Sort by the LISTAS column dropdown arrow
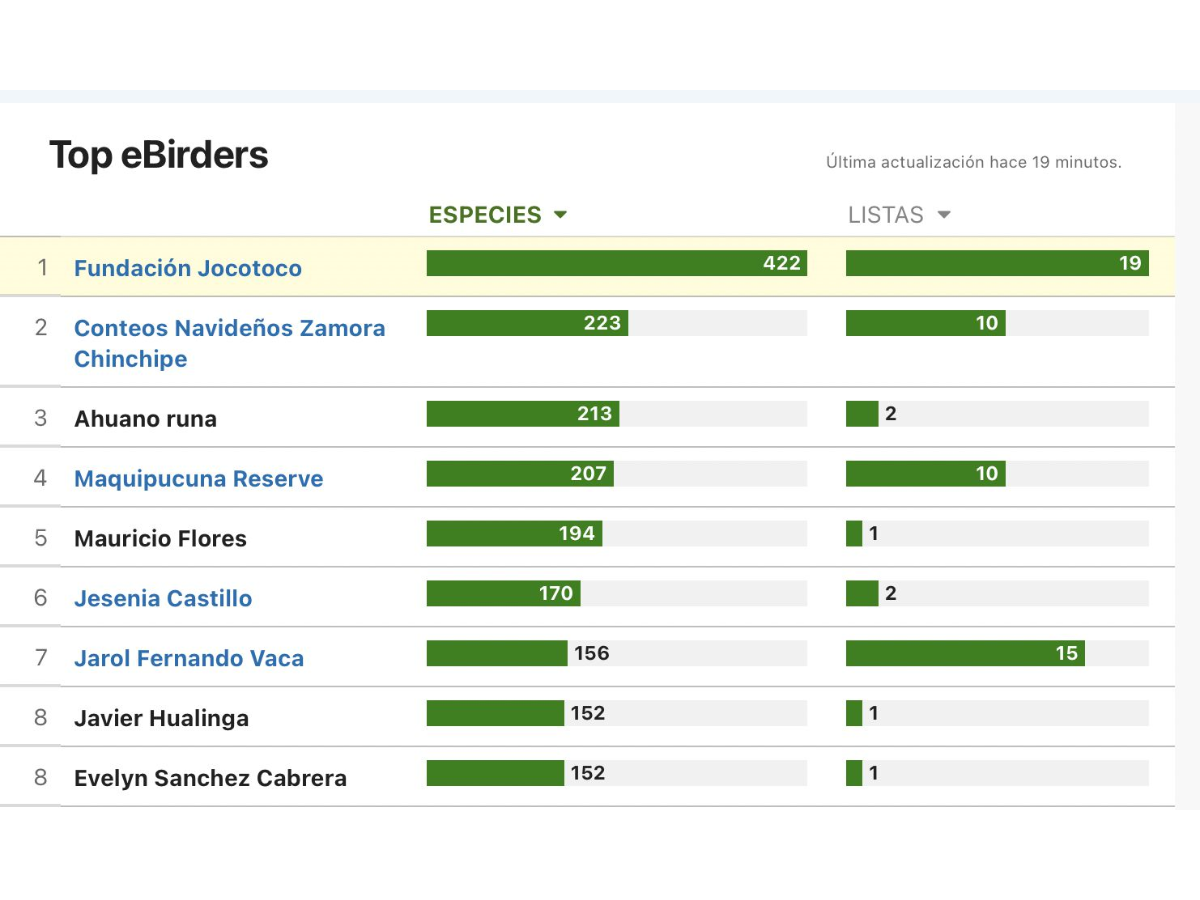Viewport: 1200px width, 900px height. pyautogui.click(x=944, y=215)
